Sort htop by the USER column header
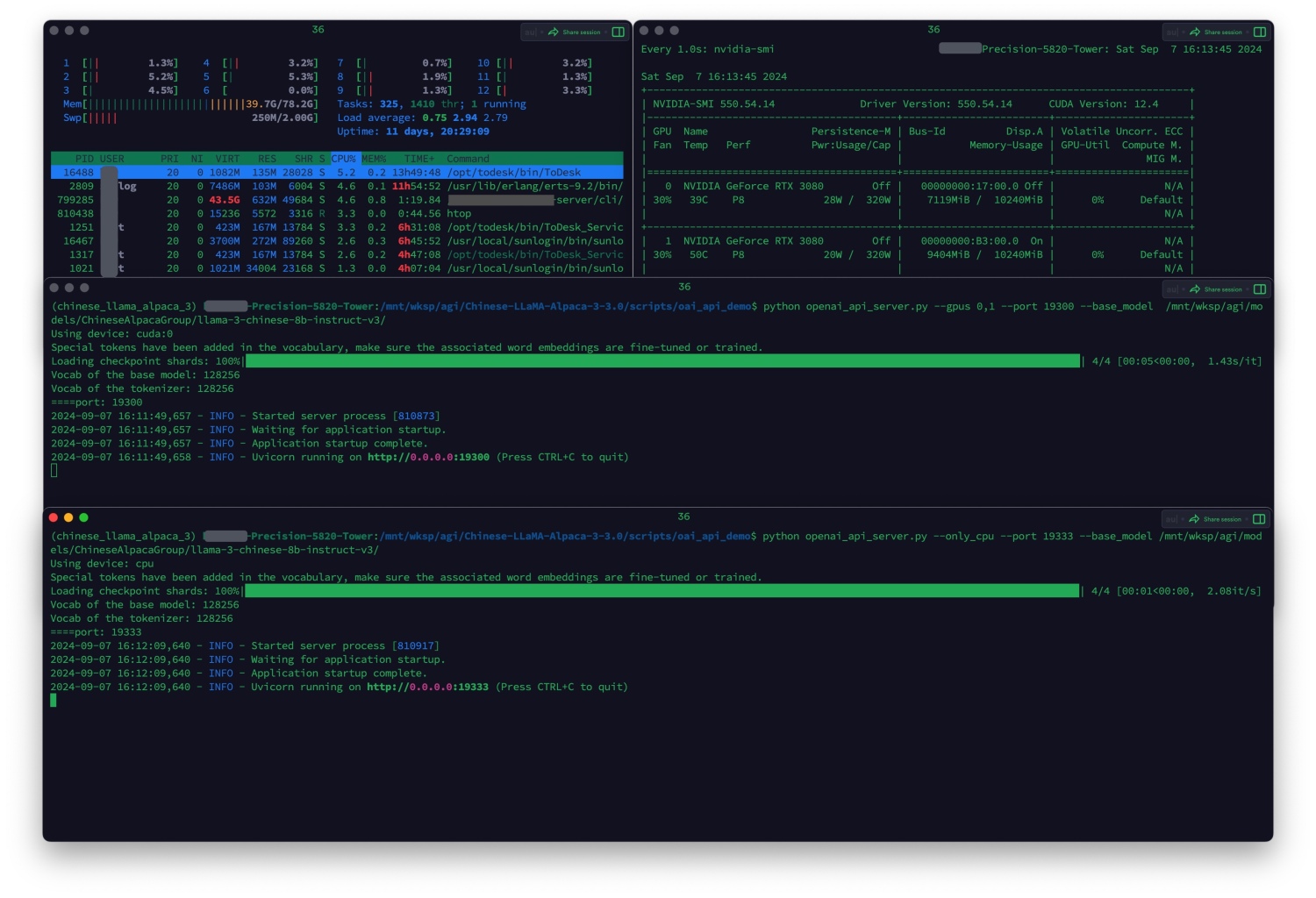This screenshot has height=898, width=1316. [111, 159]
